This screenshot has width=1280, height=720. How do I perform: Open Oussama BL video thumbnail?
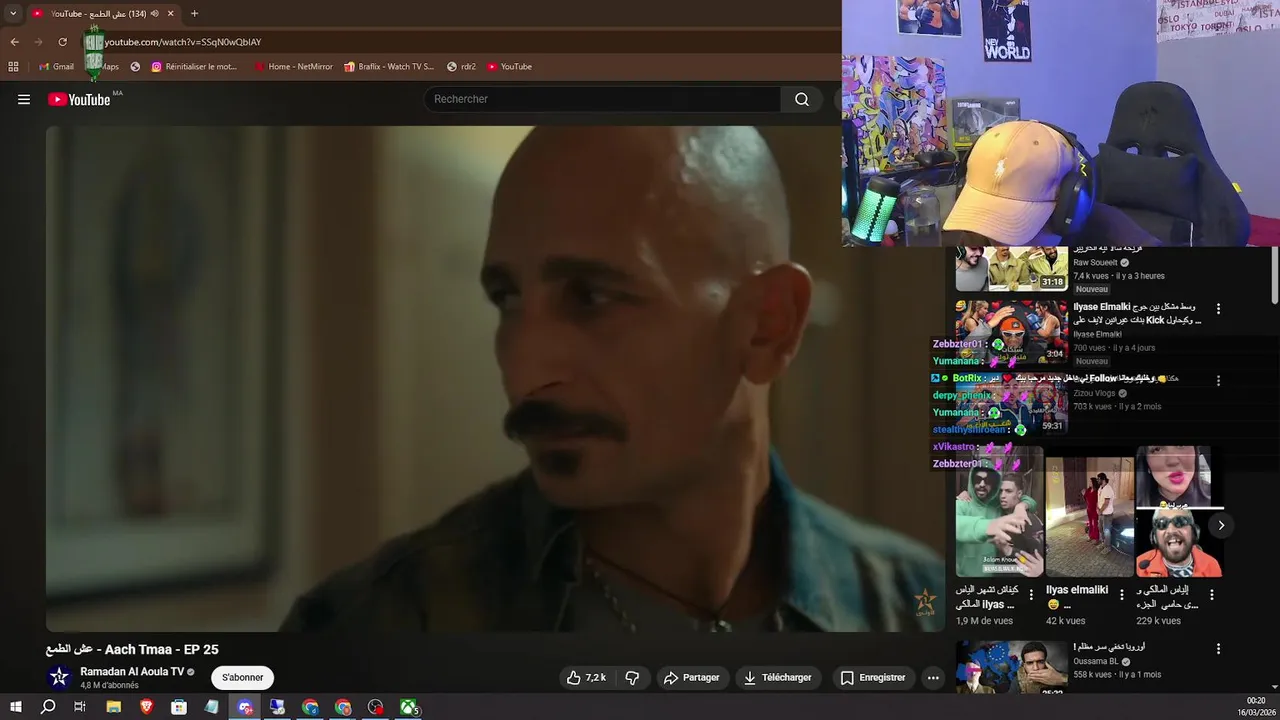(1011, 668)
